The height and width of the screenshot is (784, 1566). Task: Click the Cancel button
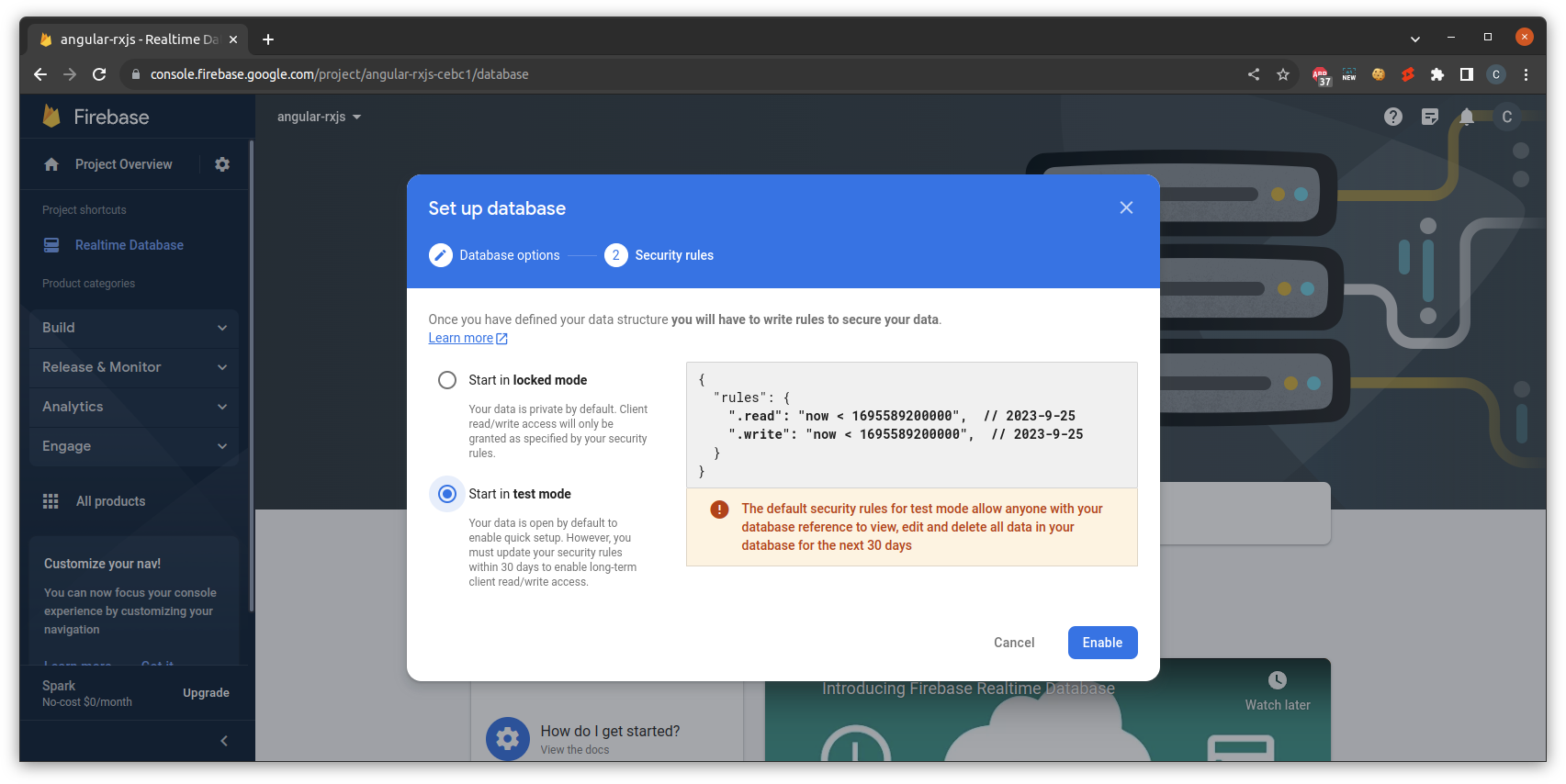pyautogui.click(x=1014, y=643)
